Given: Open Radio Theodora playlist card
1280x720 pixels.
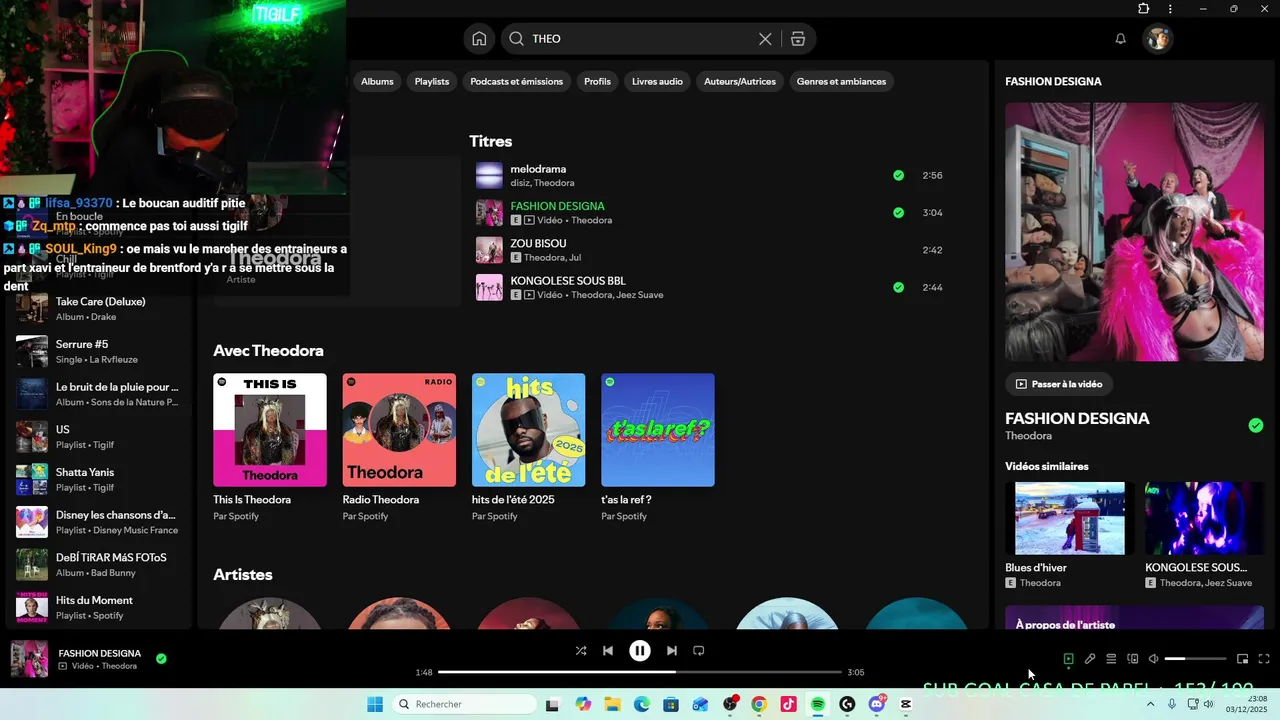Looking at the screenshot, I should (399, 448).
